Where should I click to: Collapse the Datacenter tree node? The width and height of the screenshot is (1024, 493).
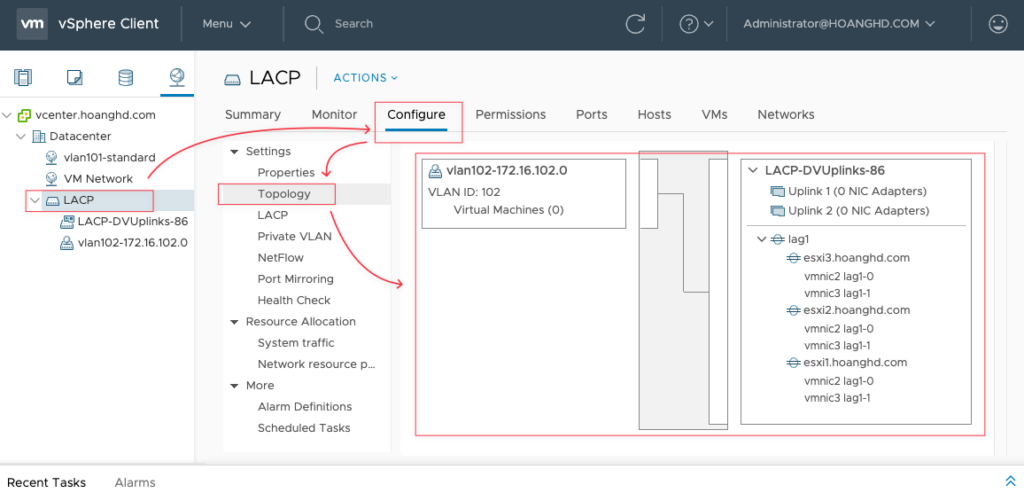[22, 136]
